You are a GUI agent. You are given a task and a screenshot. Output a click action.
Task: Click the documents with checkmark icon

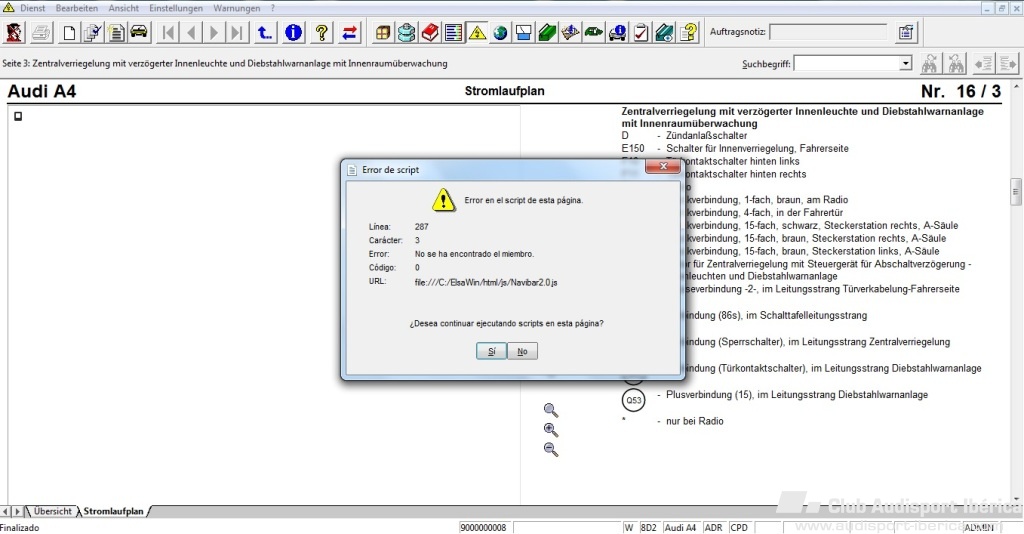(x=92, y=32)
